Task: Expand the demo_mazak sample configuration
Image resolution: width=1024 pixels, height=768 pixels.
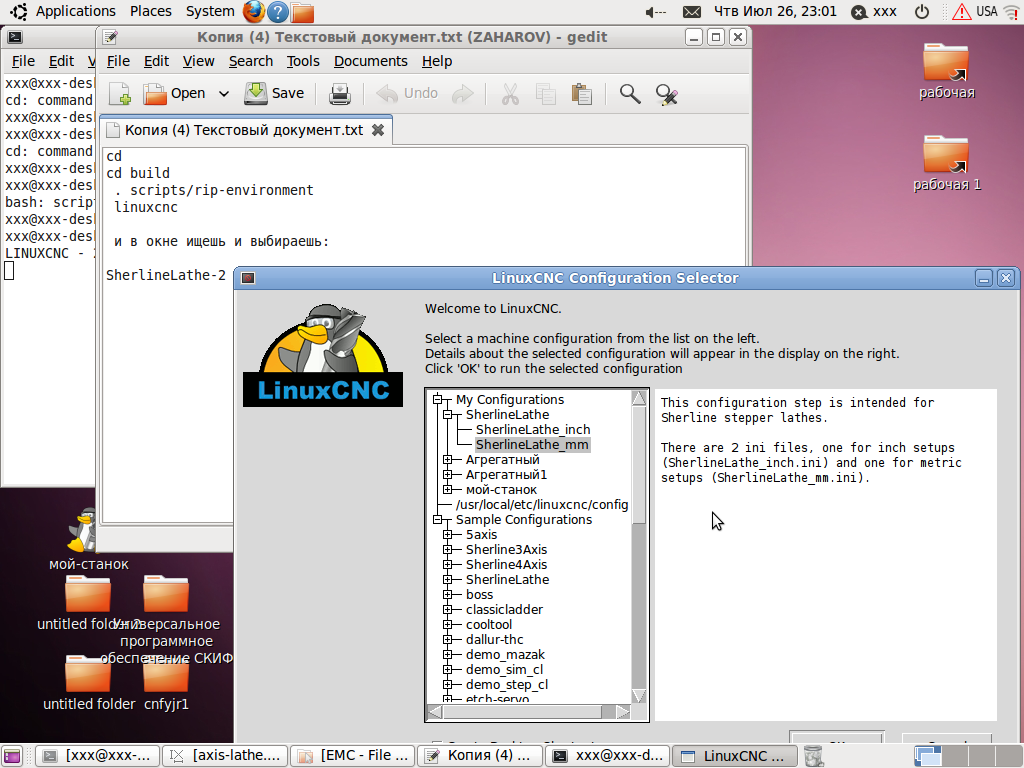Action: point(448,654)
